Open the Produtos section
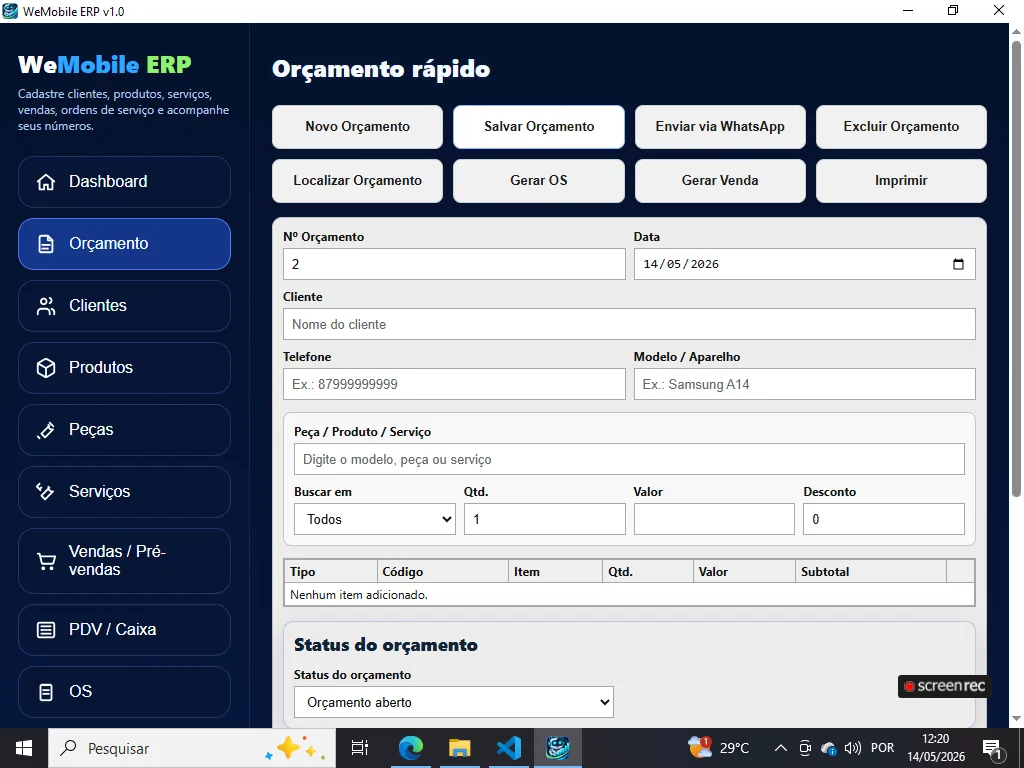Image resolution: width=1024 pixels, height=768 pixels. [124, 368]
